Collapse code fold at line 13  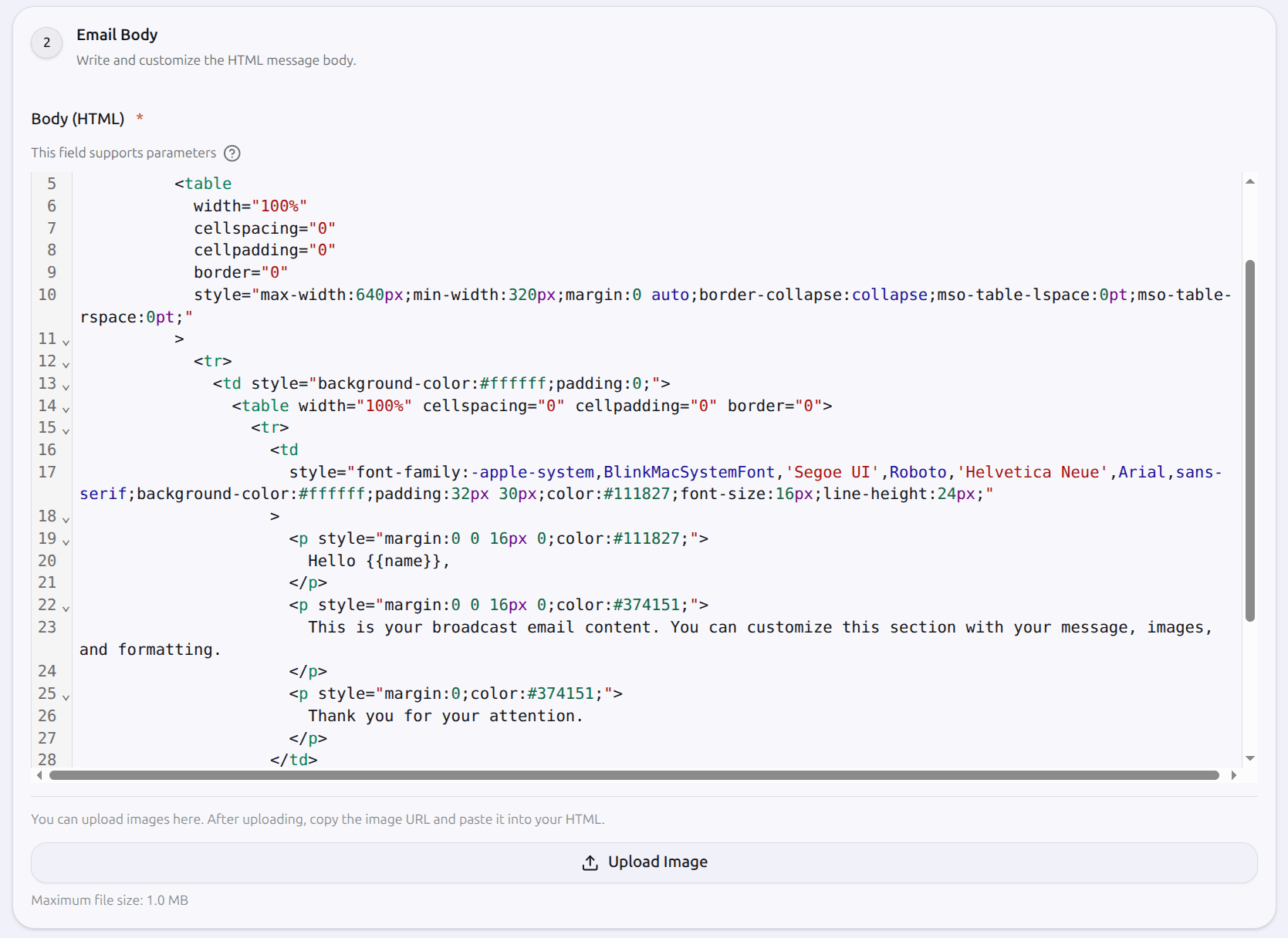click(x=66, y=386)
